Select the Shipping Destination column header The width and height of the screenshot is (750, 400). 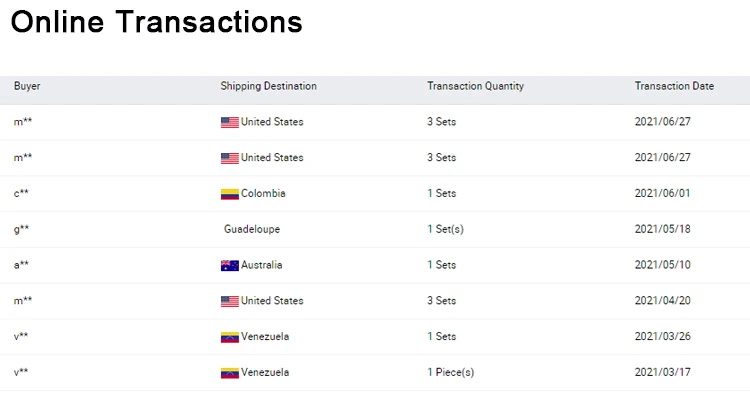click(x=268, y=86)
